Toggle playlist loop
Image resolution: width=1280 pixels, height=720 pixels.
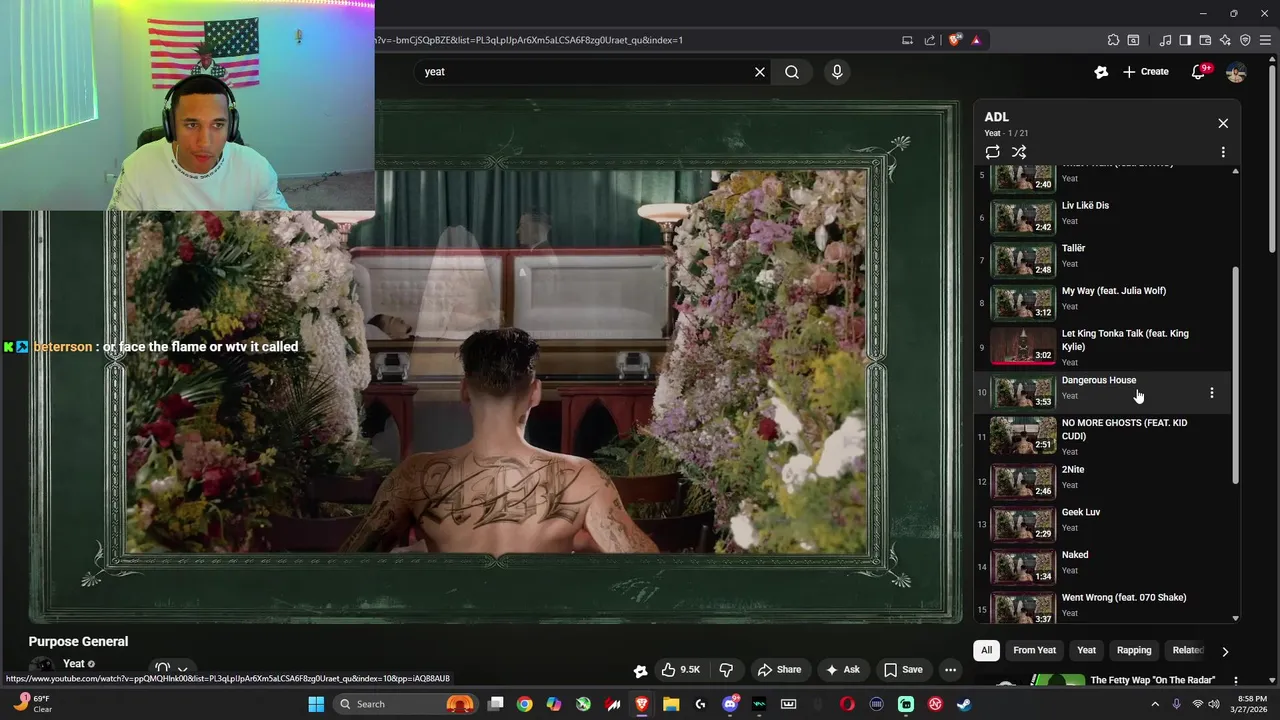[992, 152]
